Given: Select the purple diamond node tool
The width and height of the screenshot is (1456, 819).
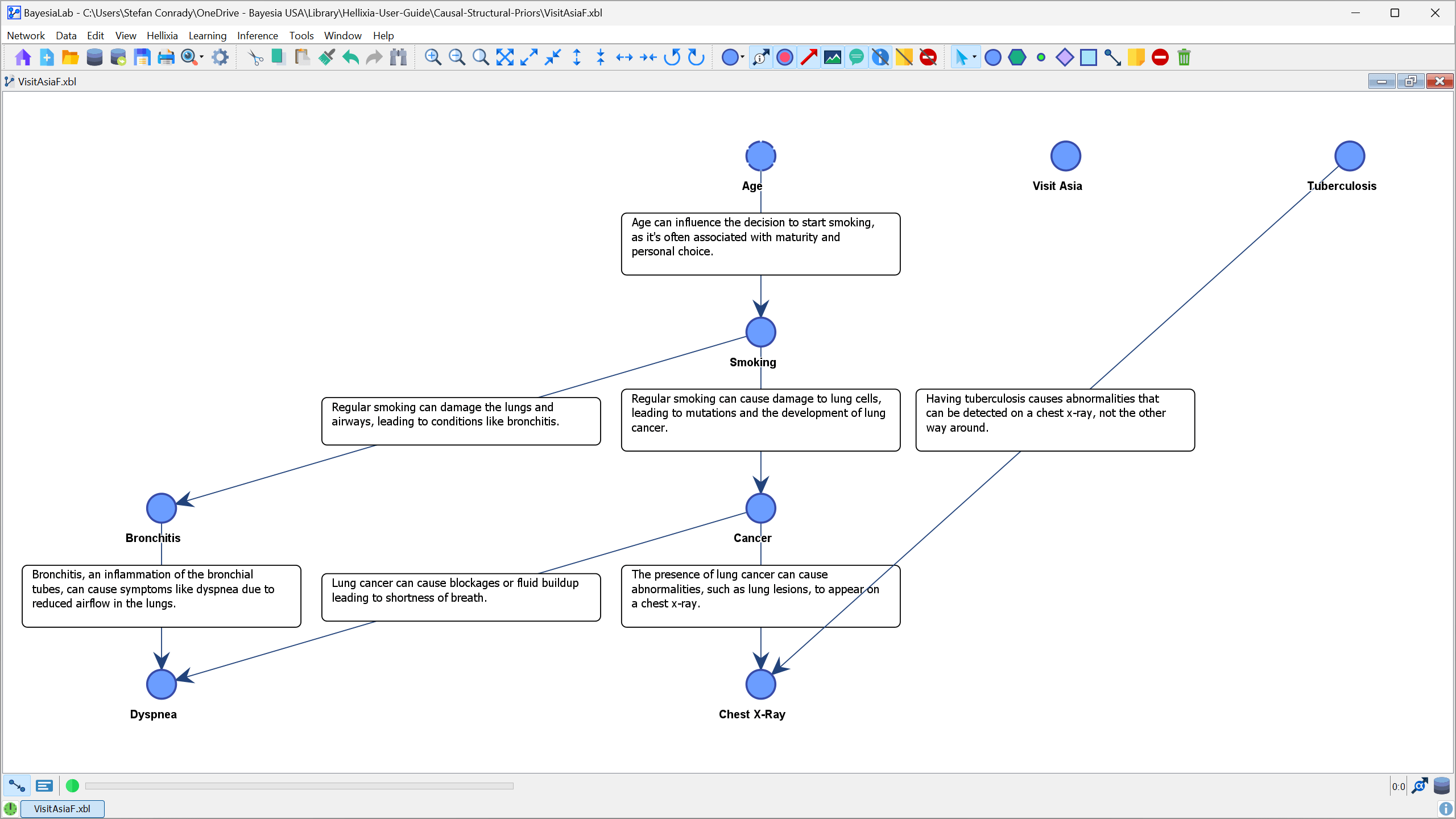Looking at the screenshot, I should point(1064,57).
